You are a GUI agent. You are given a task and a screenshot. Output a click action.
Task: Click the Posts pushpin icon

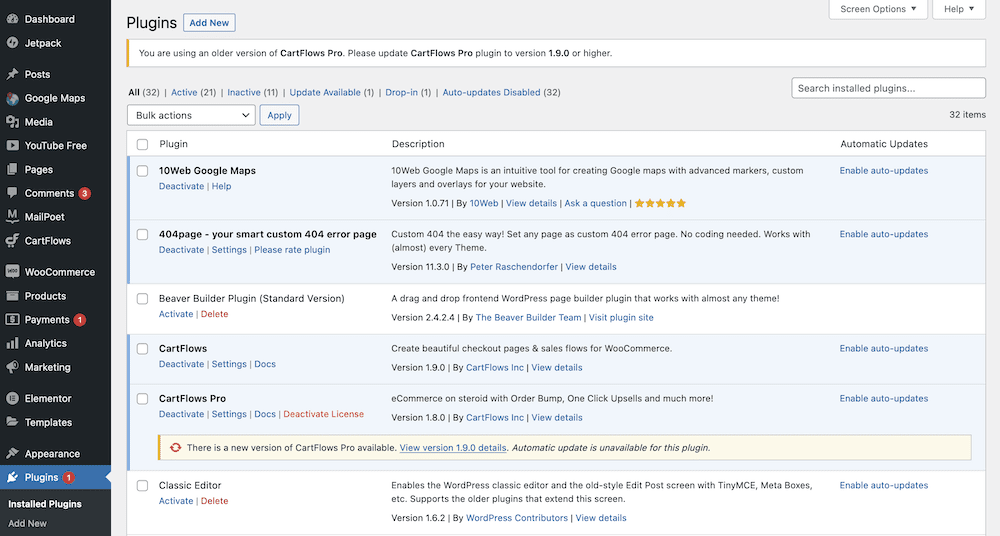12,74
